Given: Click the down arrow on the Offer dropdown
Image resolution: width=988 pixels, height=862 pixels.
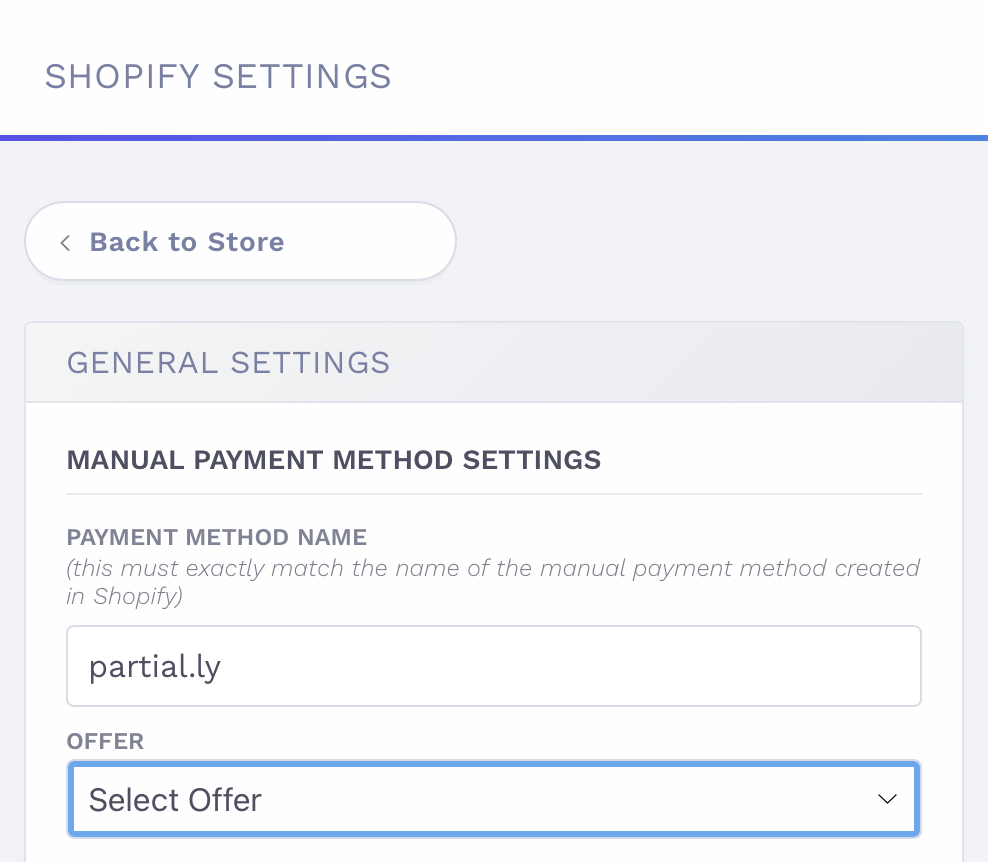Looking at the screenshot, I should (x=886, y=799).
